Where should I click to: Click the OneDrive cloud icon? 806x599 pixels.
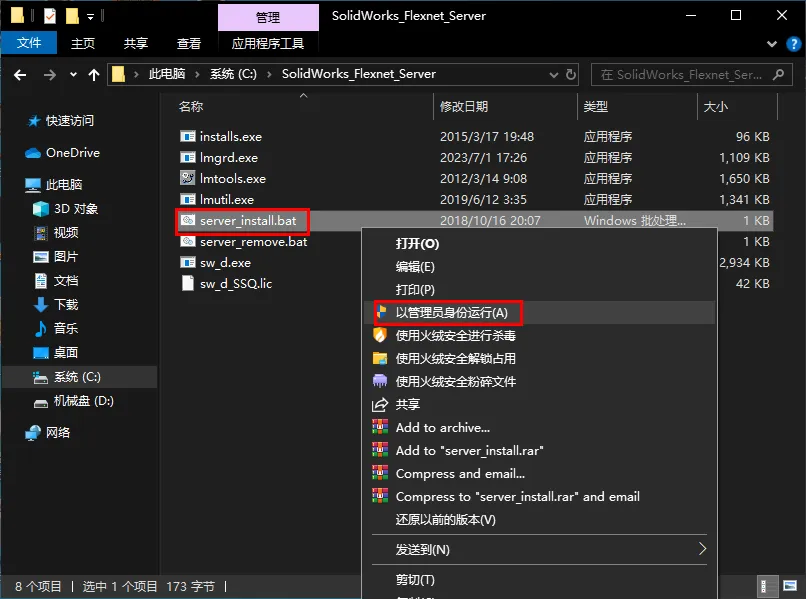tap(33, 153)
